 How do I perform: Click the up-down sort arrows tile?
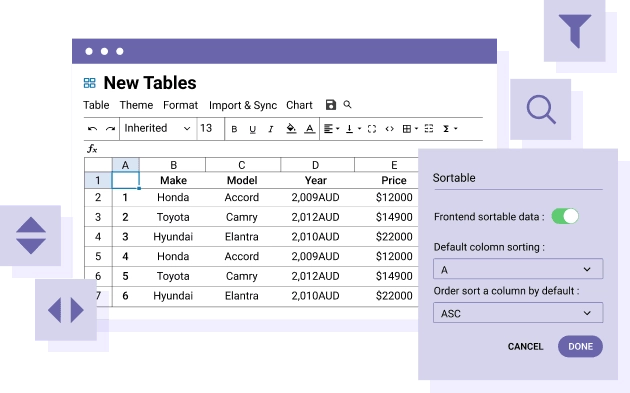(31, 235)
